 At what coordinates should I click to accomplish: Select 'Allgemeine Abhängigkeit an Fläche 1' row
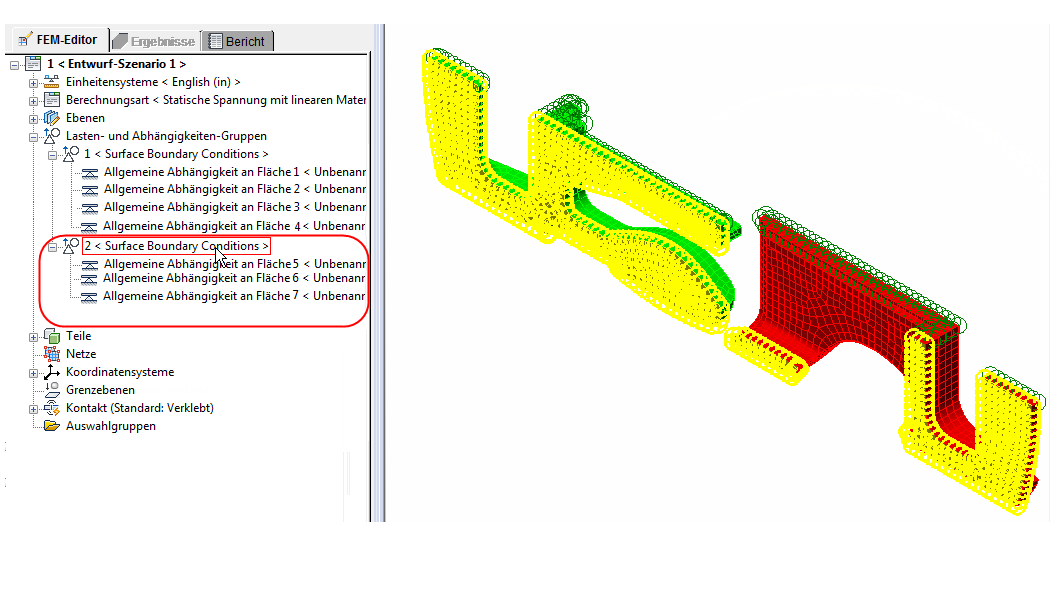pyautogui.click(x=234, y=172)
